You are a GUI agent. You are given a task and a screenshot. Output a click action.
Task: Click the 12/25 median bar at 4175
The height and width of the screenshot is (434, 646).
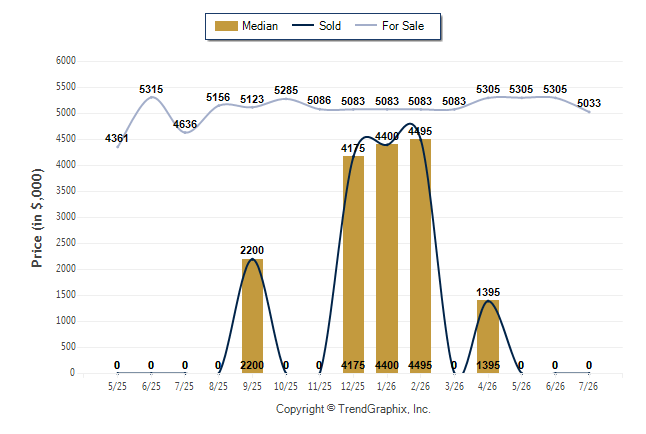click(353, 264)
